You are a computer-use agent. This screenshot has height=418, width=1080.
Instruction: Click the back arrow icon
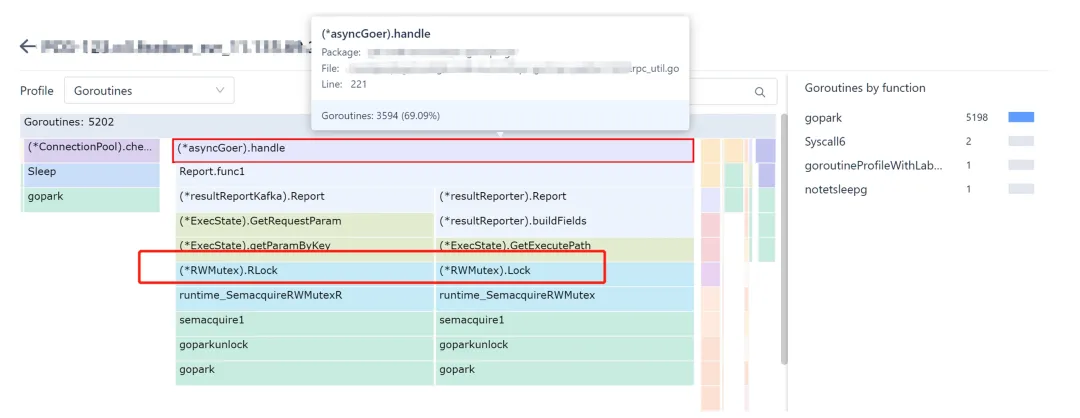pyautogui.click(x=28, y=47)
